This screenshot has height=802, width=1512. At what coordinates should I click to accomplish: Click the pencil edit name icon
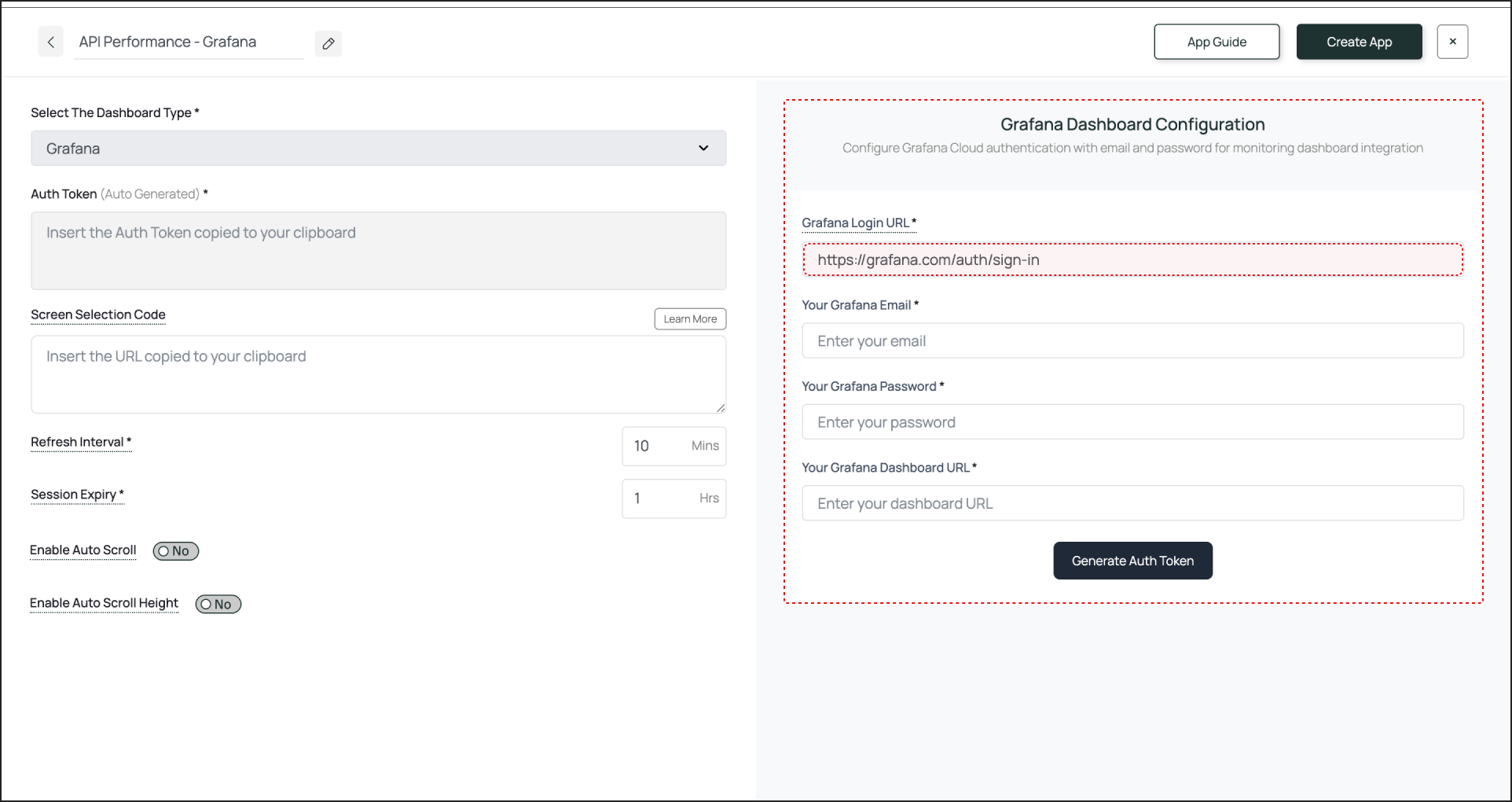(x=328, y=43)
